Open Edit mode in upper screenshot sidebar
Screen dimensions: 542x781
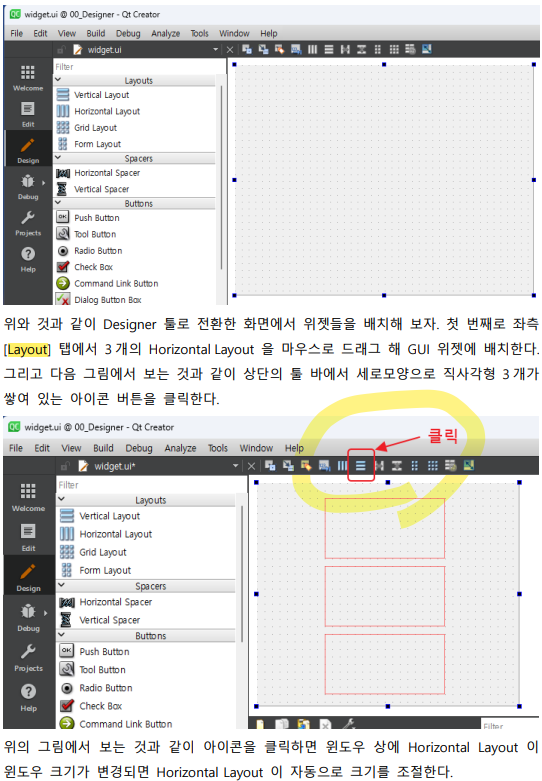pyautogui.click(x=28, y=114)
